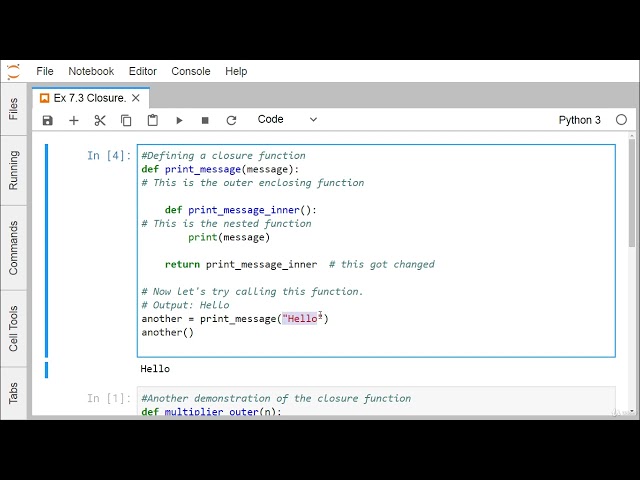The width and height of the screenshot is (640, 480).
Task: Paste cell from clipboard icon
Action: click(x=153, y=120)
